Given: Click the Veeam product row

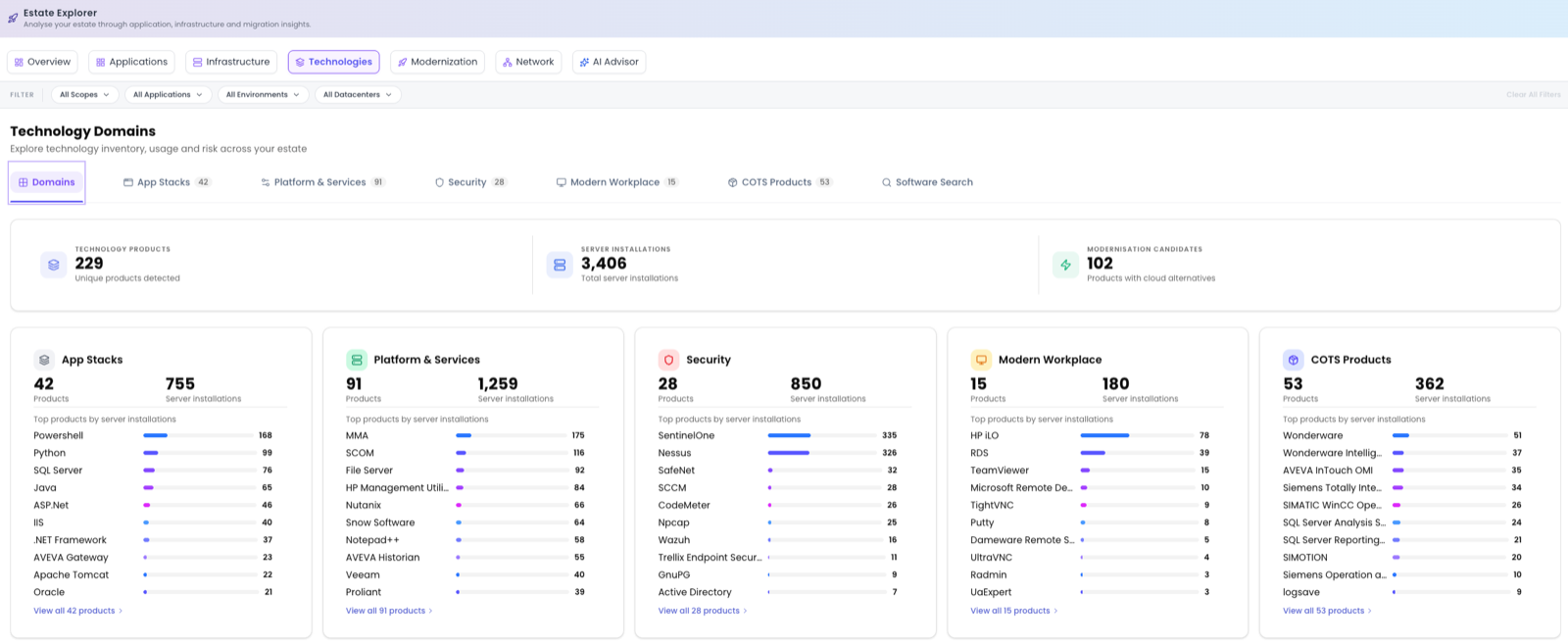Looking at the screenshot, I should coord(465,574).
